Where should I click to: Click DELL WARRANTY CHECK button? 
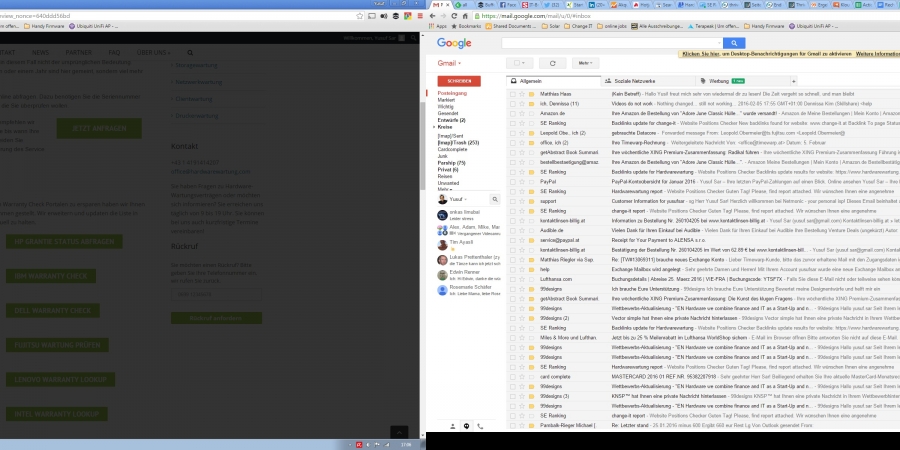[x=53, y=311]
